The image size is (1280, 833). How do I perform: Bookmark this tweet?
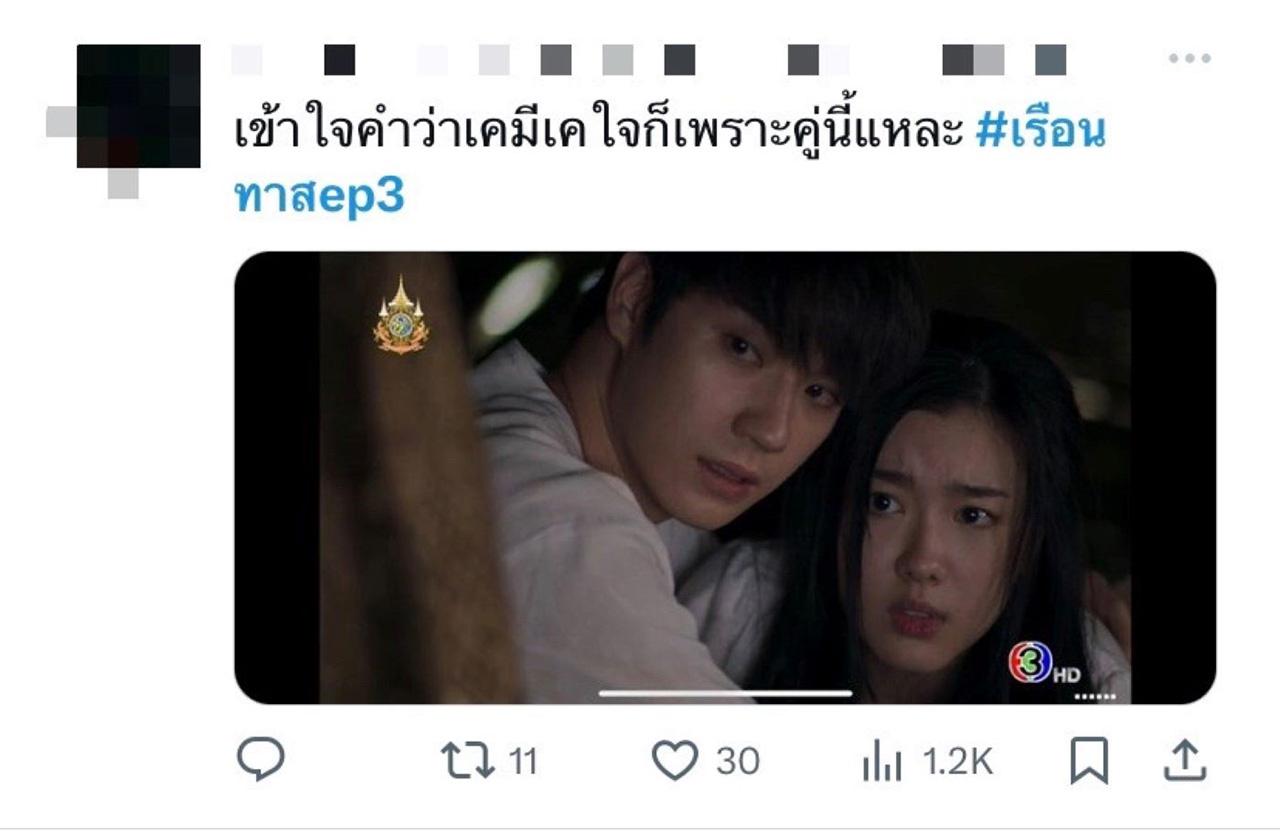pyautogui.click(x=1089, y=762)
